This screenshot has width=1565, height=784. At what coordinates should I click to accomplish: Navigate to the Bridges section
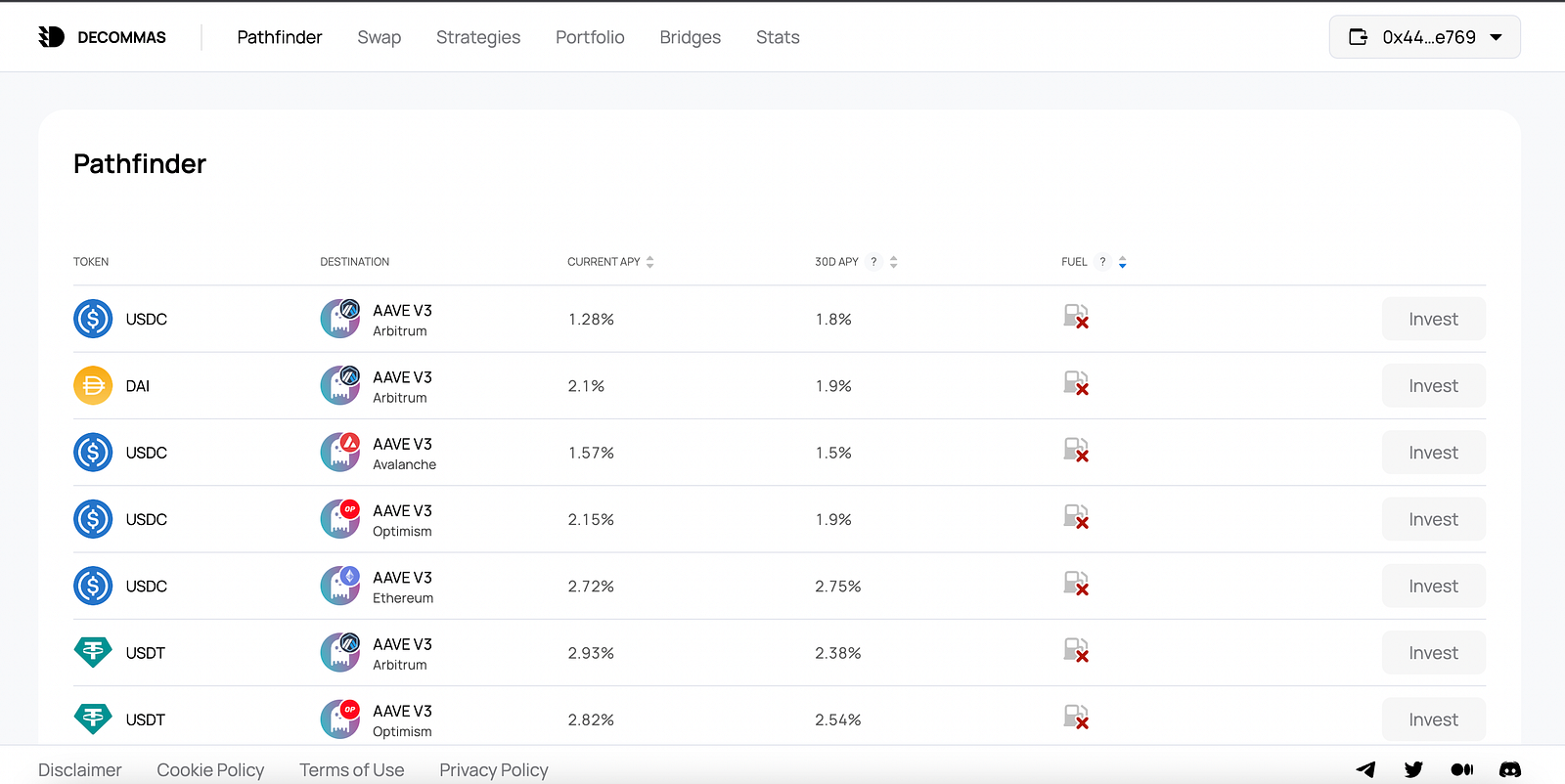pyautogui.click(x=690, y=37)
